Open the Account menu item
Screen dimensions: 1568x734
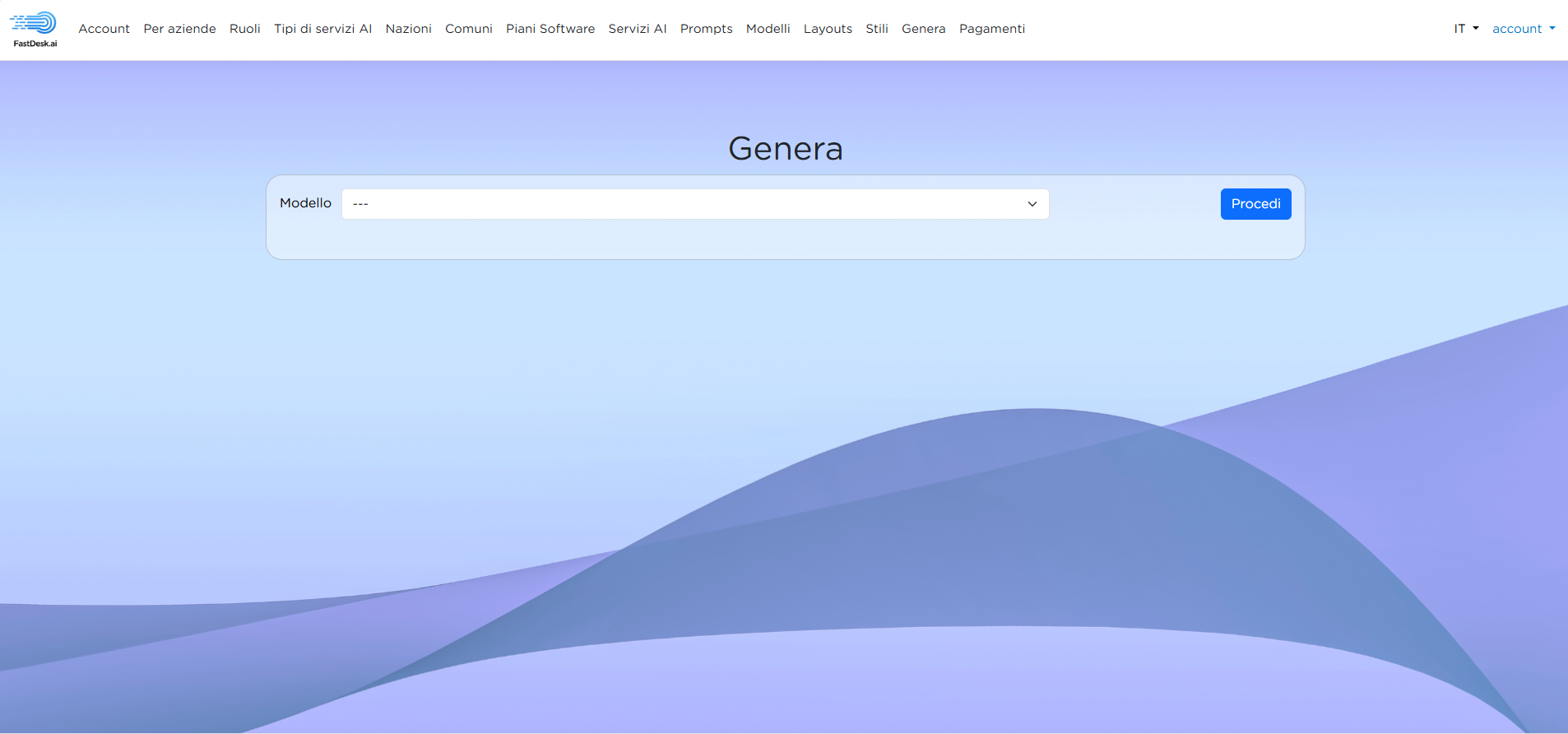(104, 29)
